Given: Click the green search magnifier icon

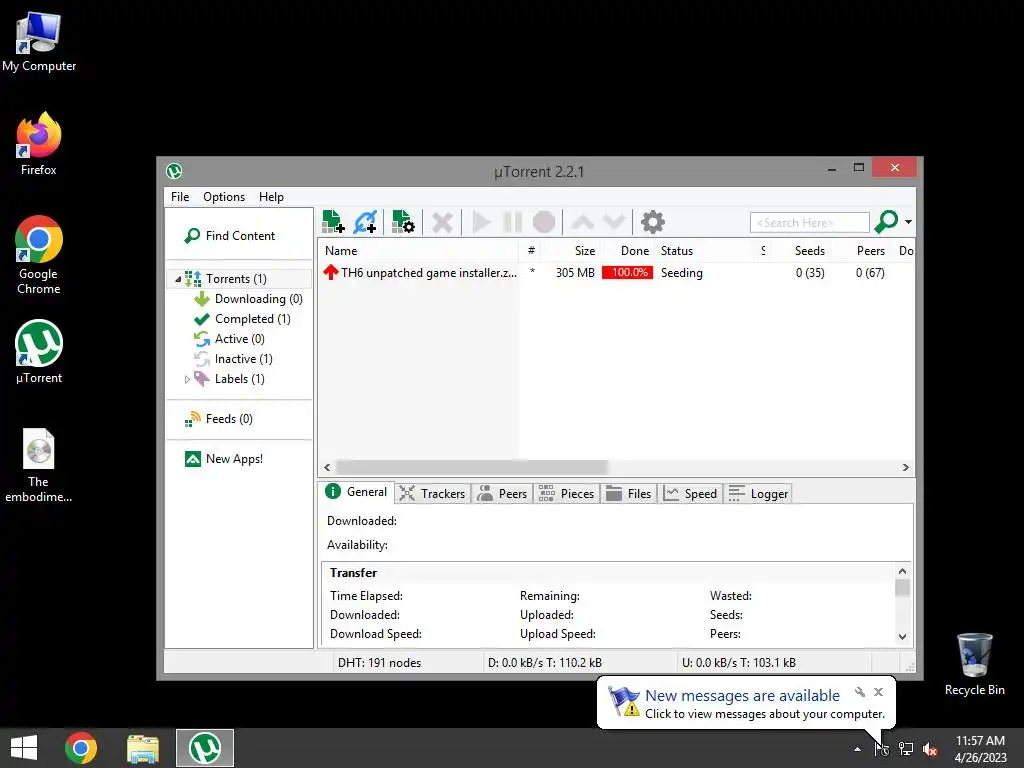Looking at the screenshot, I should (886, 222).
